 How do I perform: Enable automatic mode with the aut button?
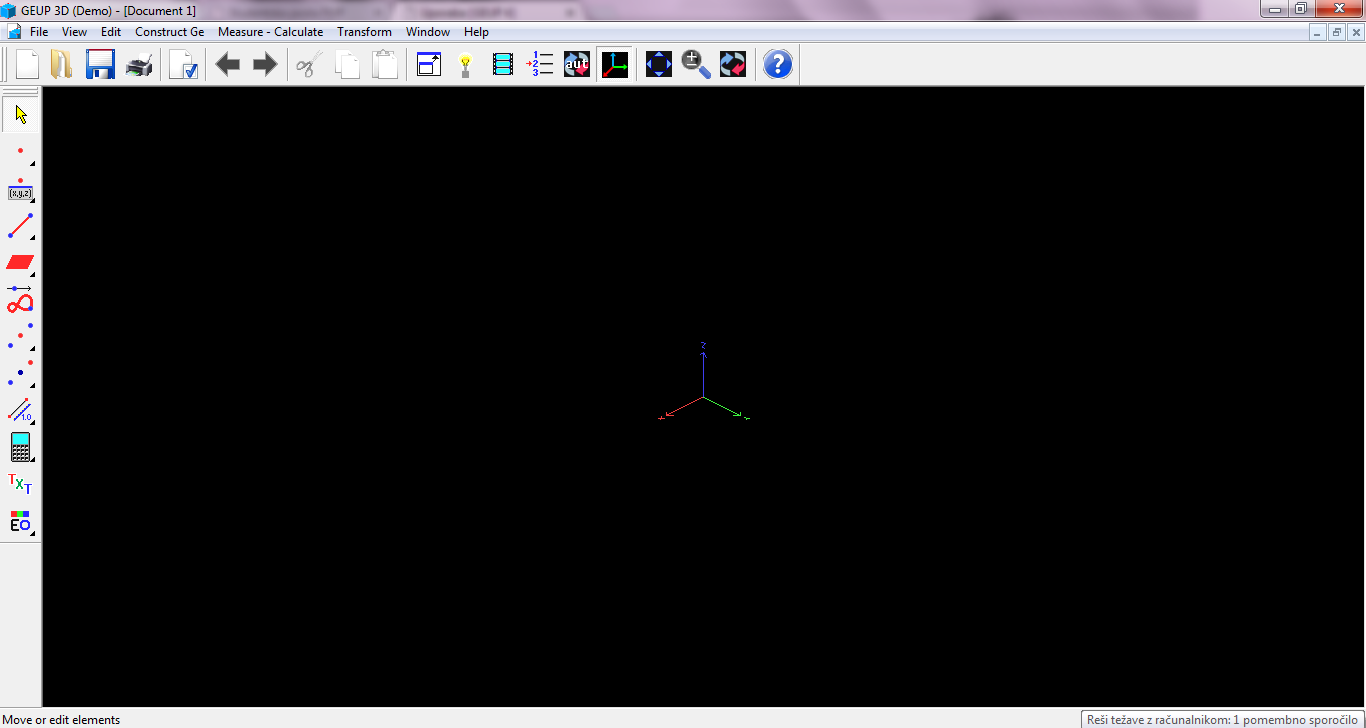click(576, 63)
